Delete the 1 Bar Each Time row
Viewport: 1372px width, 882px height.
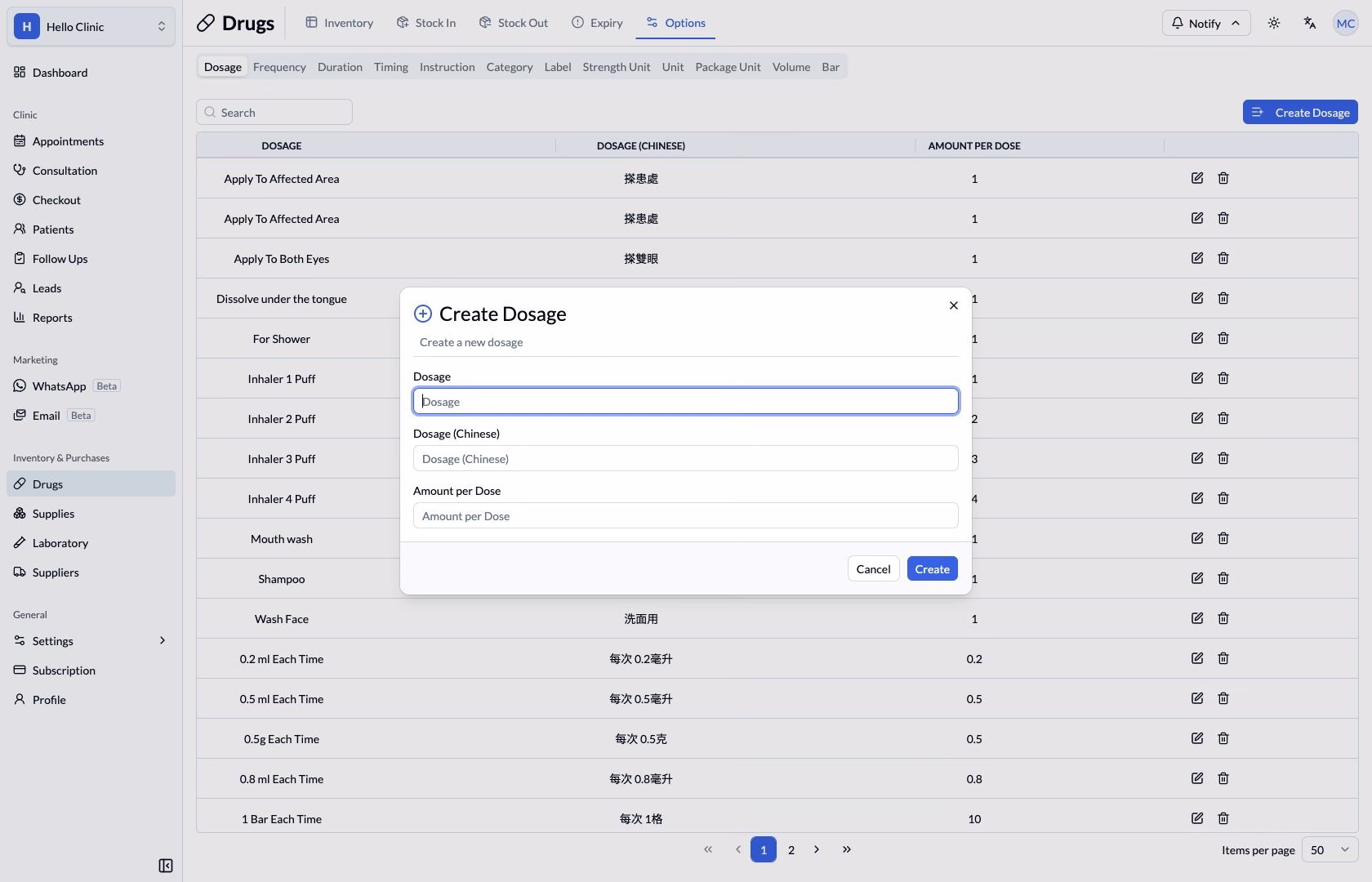[x=1223, y=818]
